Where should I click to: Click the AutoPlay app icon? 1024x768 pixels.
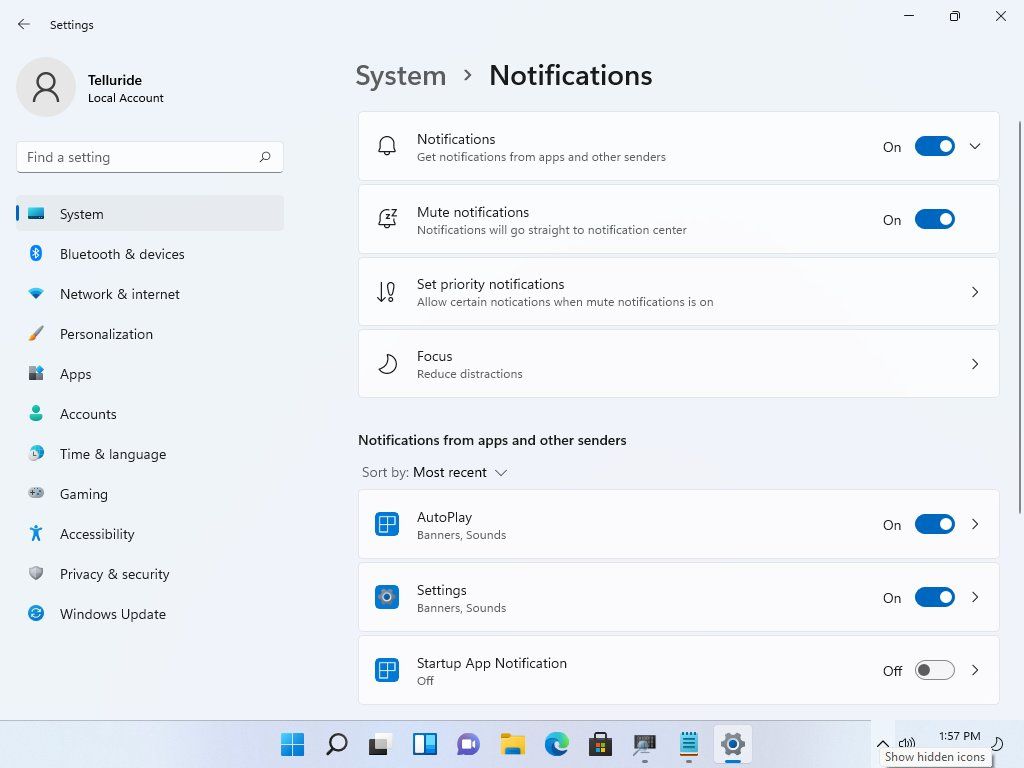coord(387,523)
